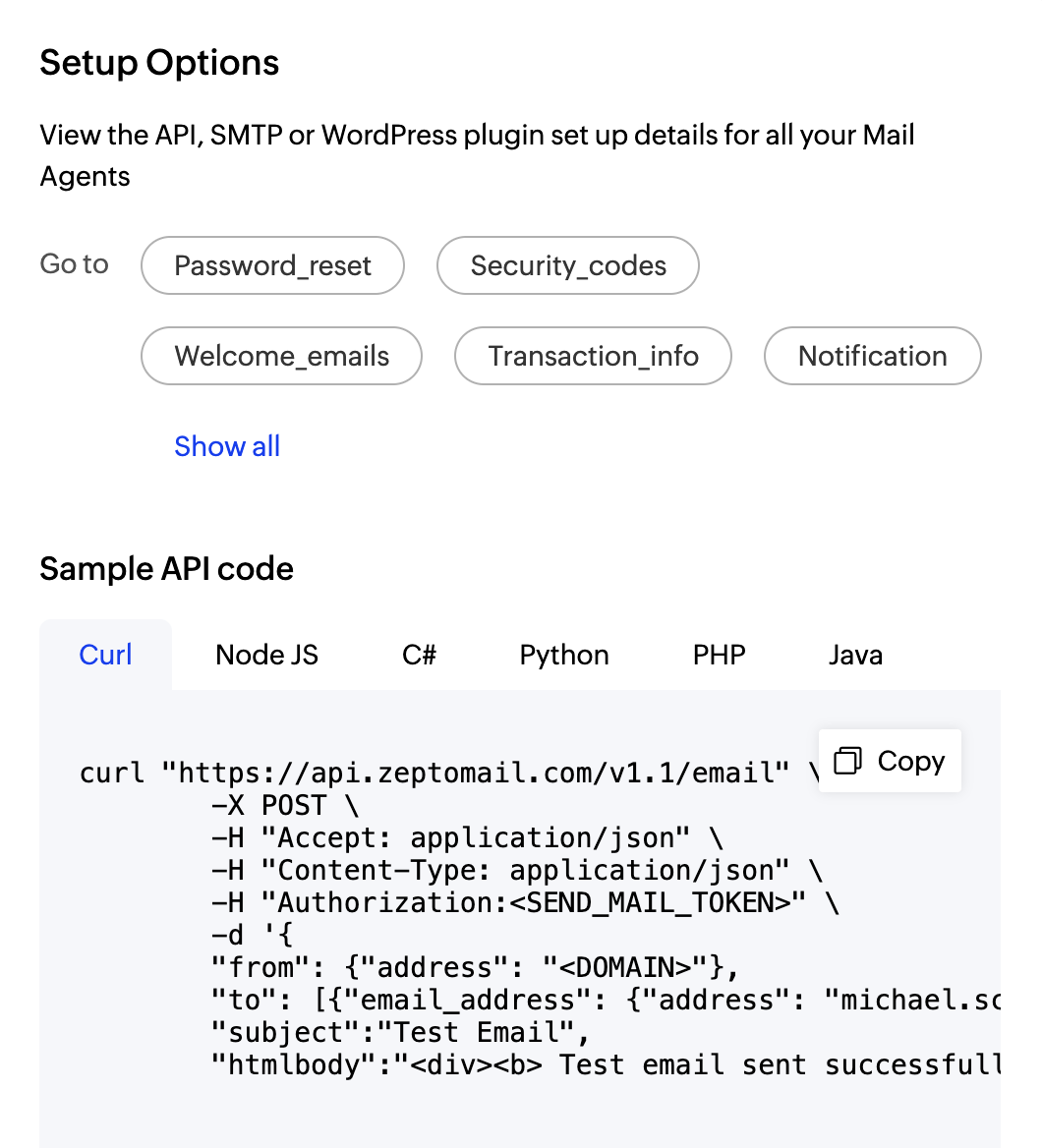The height and width of the screenshot is (1148, 1042).
Task: Click the copy icon on the code block
Action: pyautogui.click(x=847, y=761)
